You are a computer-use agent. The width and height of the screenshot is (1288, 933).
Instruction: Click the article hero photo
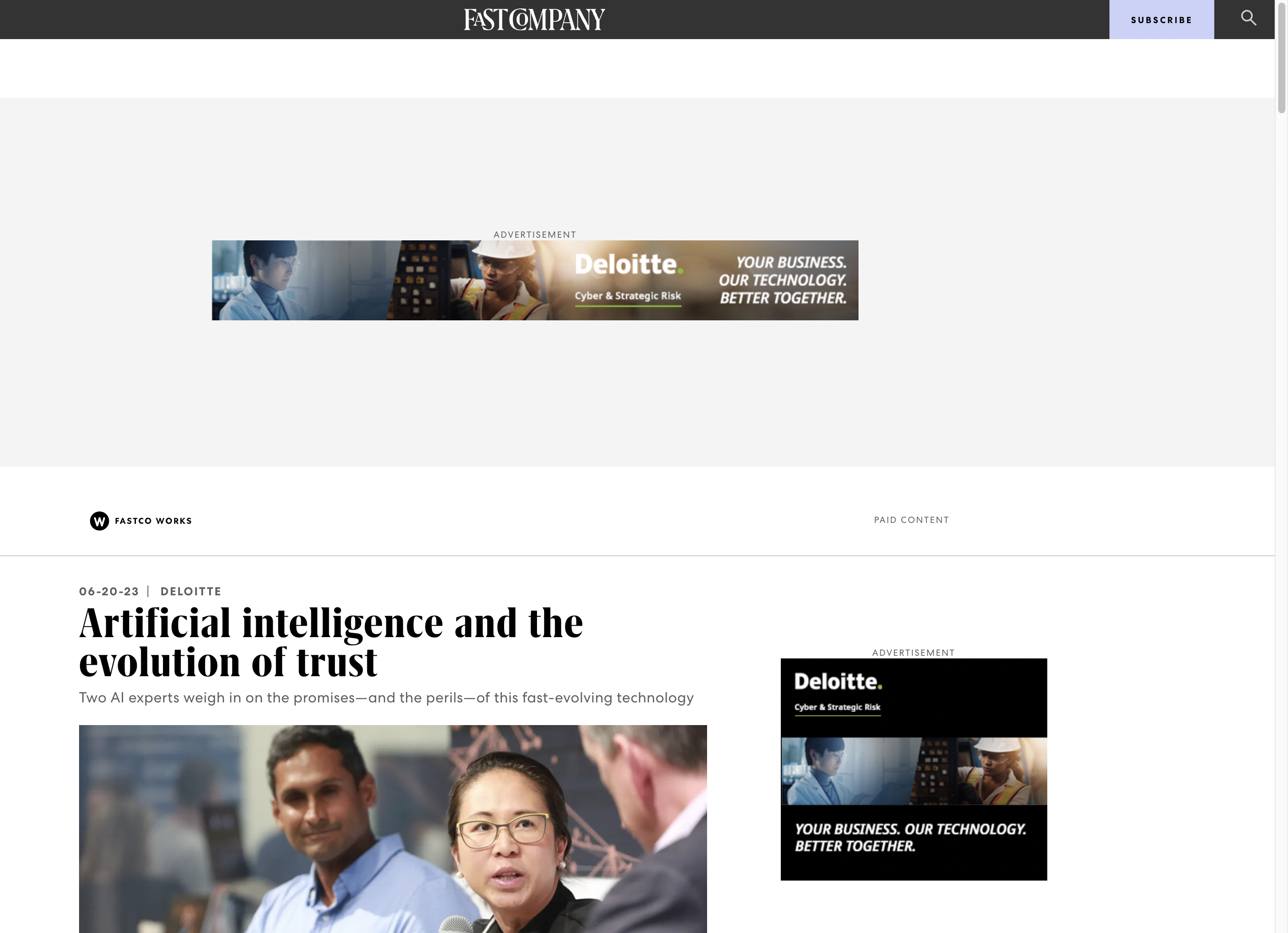click(393, 829)
